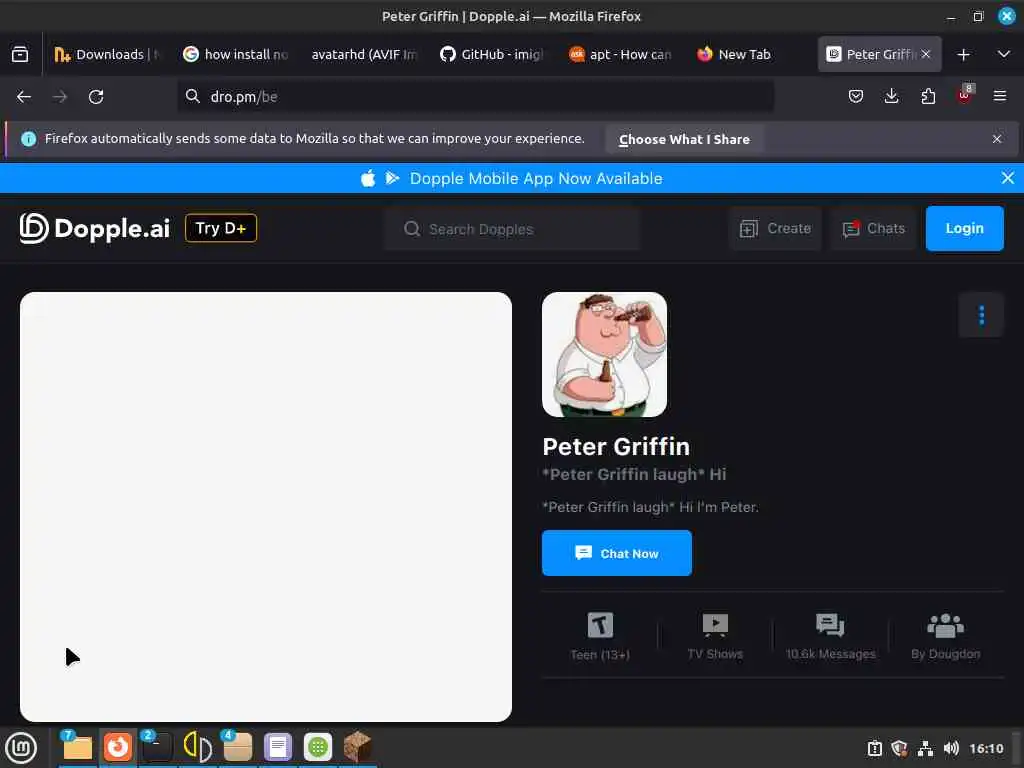The width and height of the screenshot is (1024, 768).
Task: Switch to the 'how install no' tab
Action: (235, 55)
